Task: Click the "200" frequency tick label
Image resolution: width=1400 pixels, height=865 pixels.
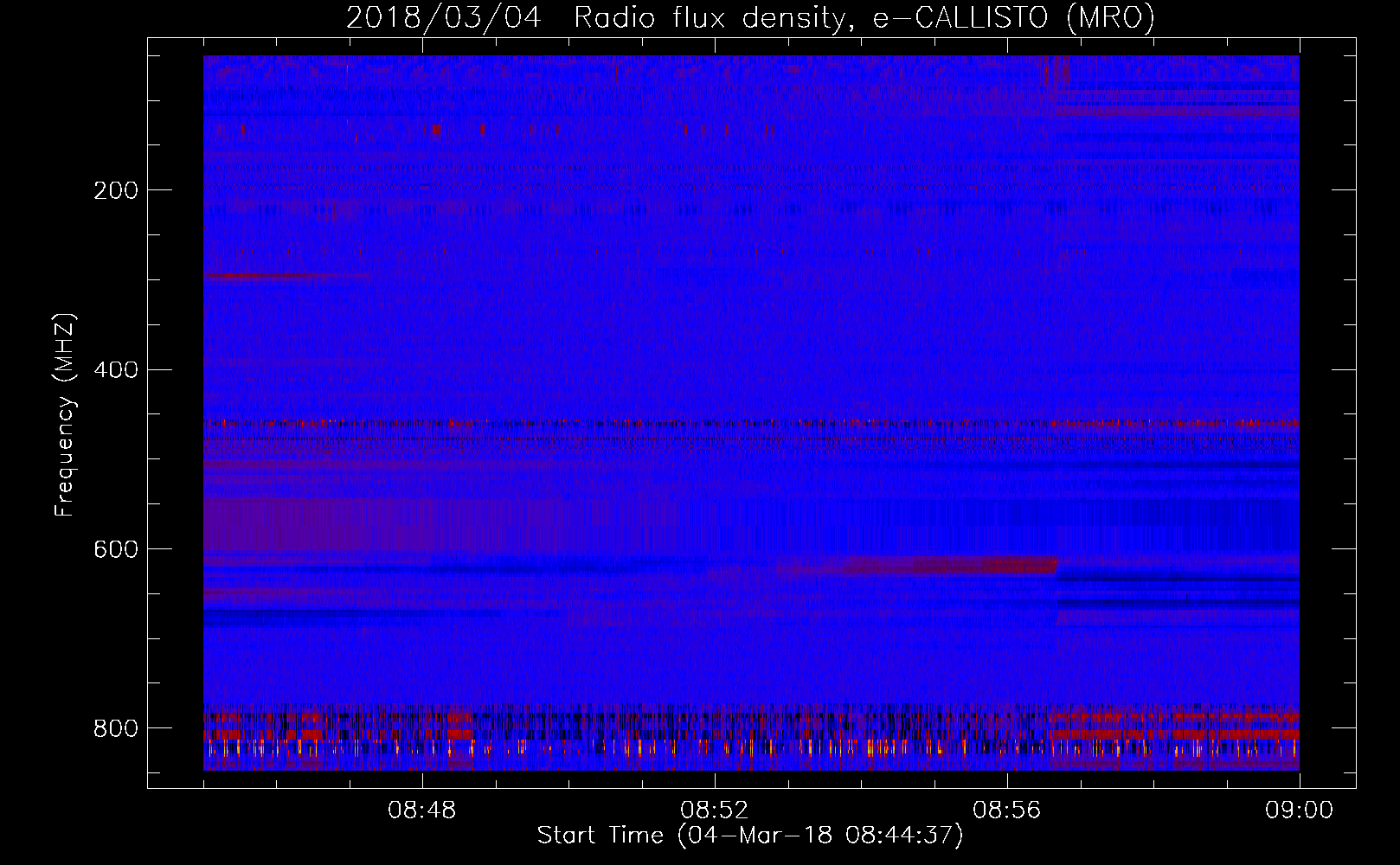Action: click(115, 190)
